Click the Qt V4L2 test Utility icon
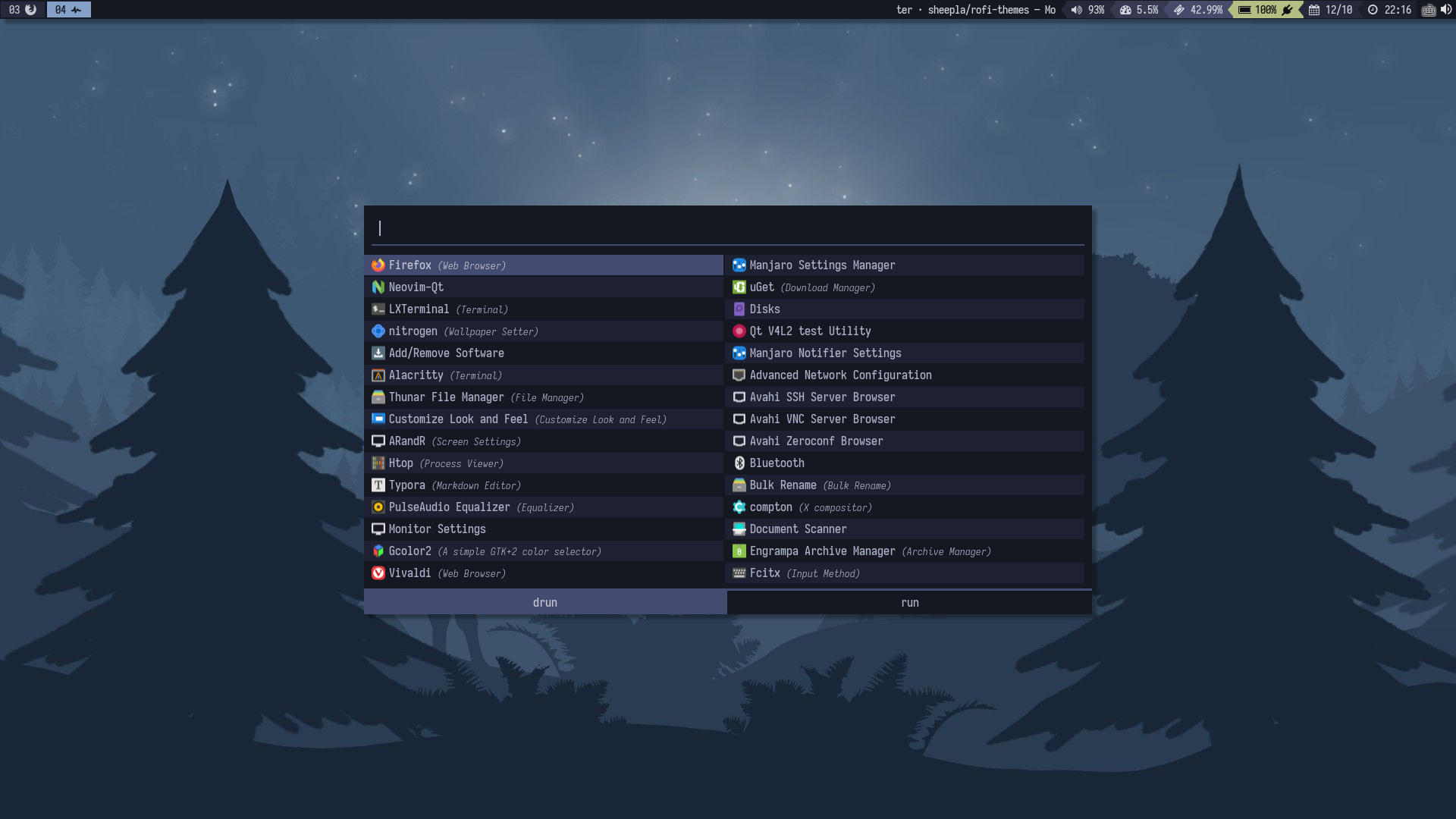Screen dimensions: 1456x819 739,331
